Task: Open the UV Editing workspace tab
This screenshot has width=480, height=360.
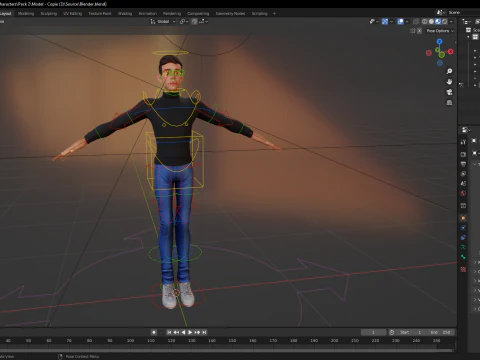Action: [73, 14]
